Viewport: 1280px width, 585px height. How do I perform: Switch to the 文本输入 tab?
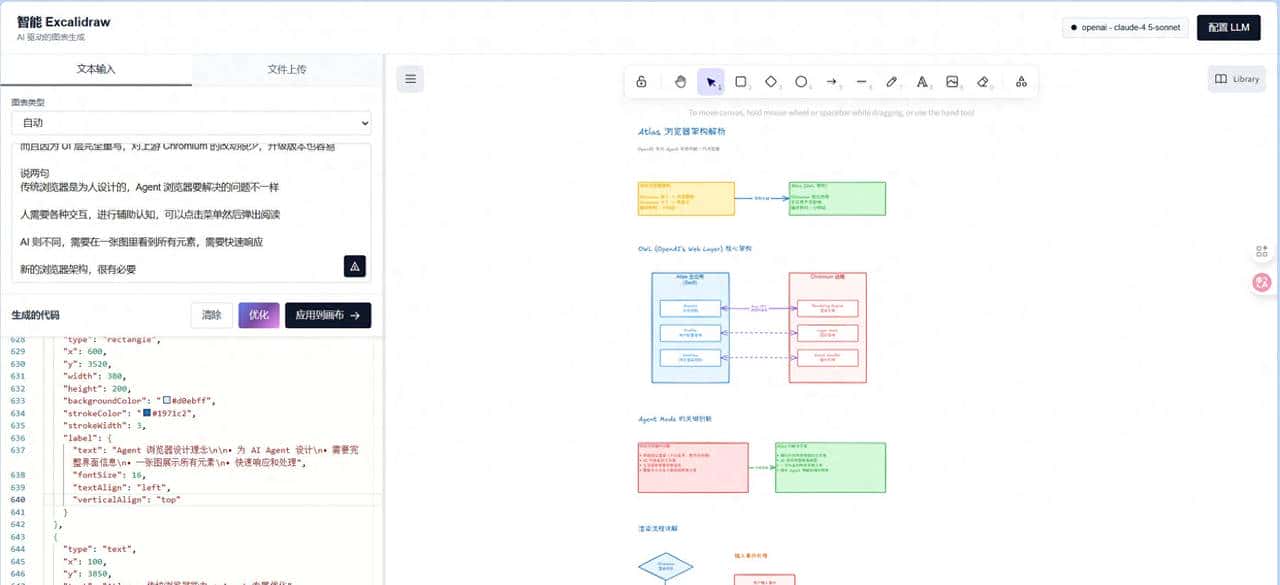coord(96,70)
